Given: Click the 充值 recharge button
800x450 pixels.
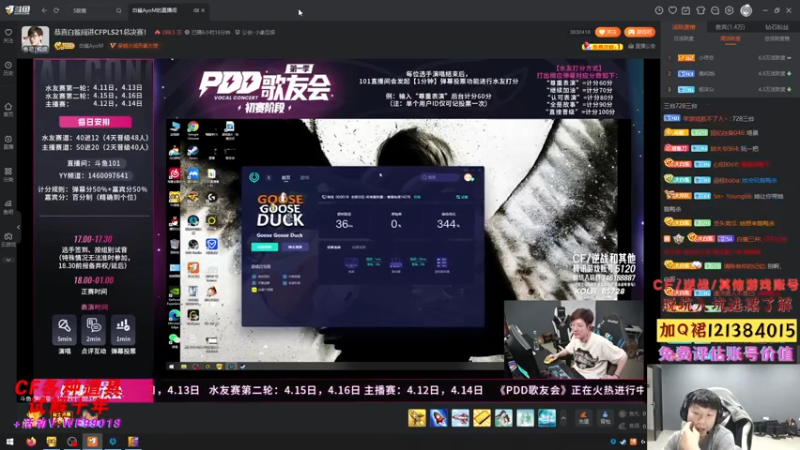Looking at the screenshot, I should (584, 418).
